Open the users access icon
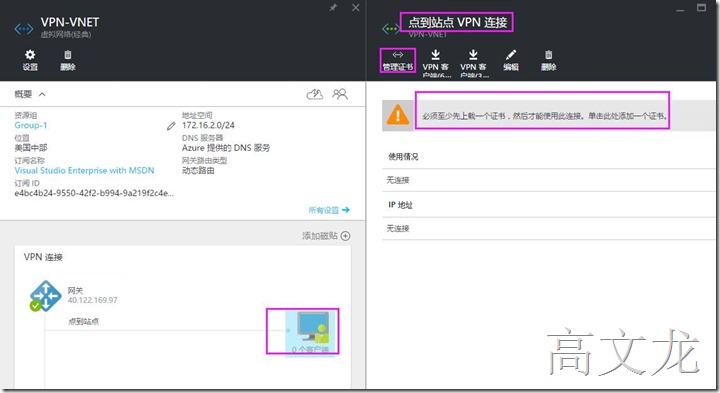720x393 pixels. 340,94
